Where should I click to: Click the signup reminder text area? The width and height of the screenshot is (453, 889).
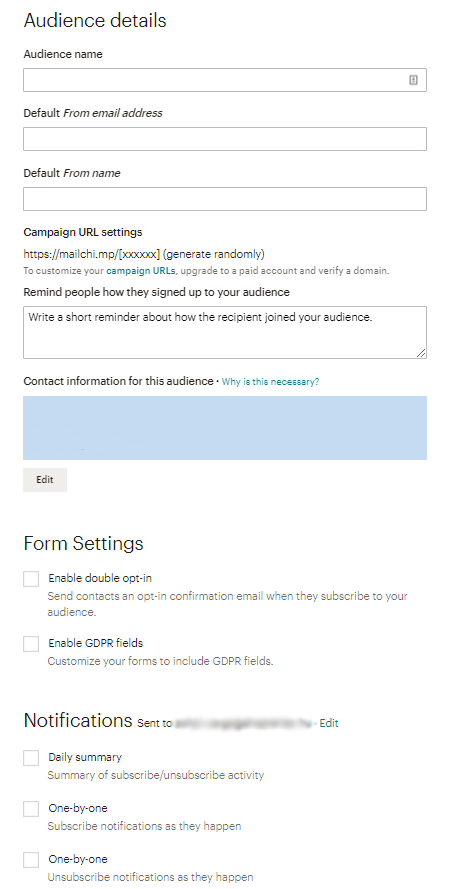[225, 332]
